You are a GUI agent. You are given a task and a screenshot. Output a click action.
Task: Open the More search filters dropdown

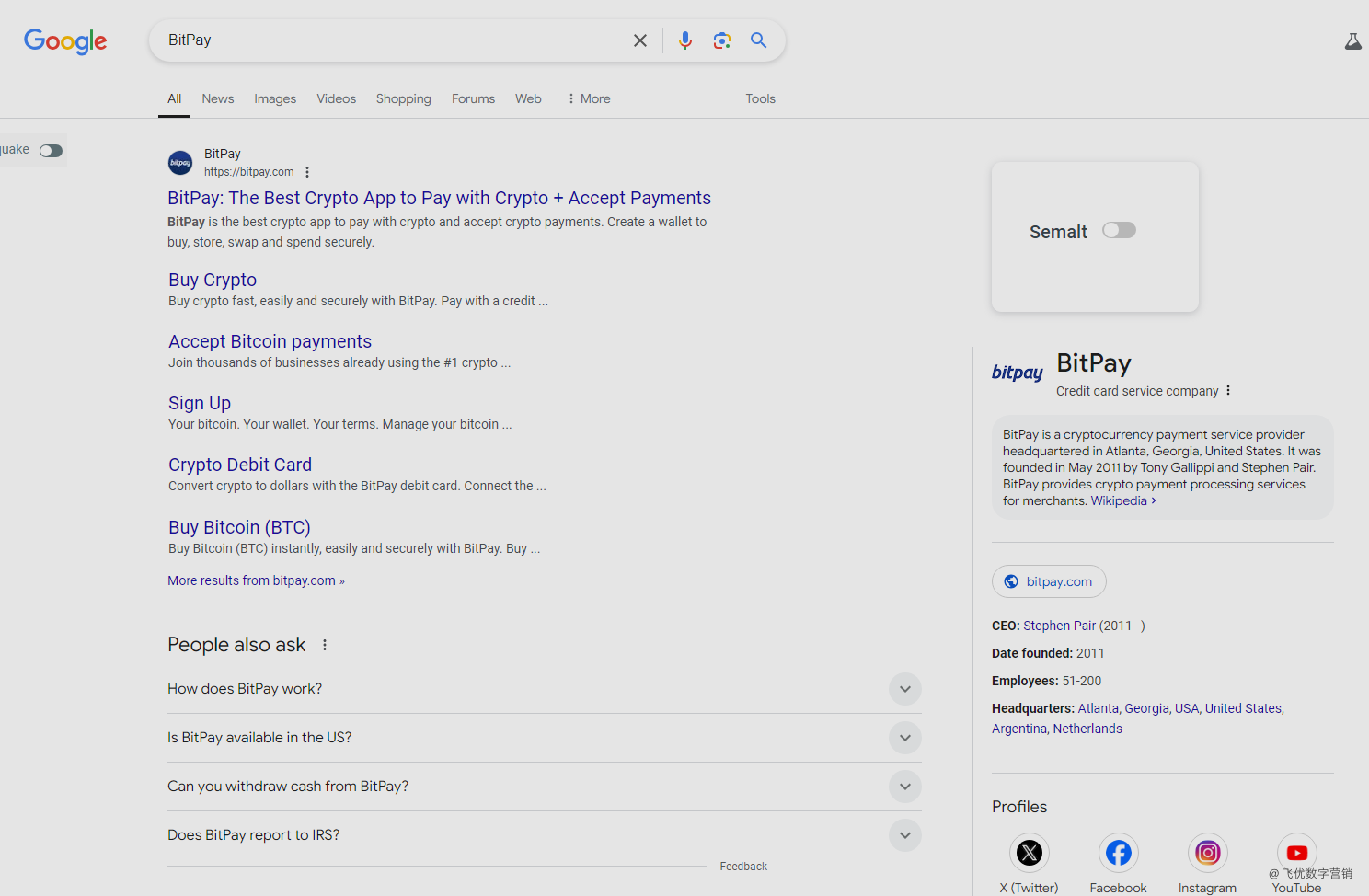589,98
